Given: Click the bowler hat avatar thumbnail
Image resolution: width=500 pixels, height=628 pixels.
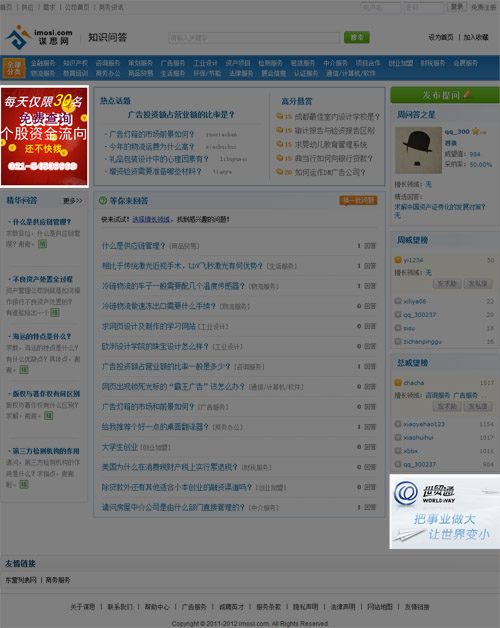Looking at the screenshot, I should coord(418,150).
